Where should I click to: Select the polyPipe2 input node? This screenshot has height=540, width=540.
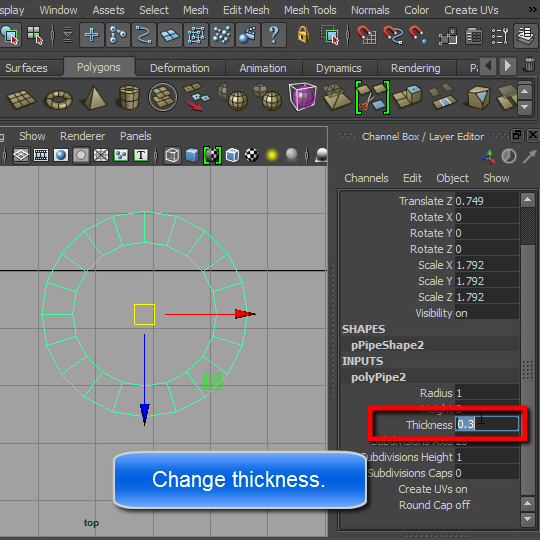pyautogui.click(x=378, y=377)
